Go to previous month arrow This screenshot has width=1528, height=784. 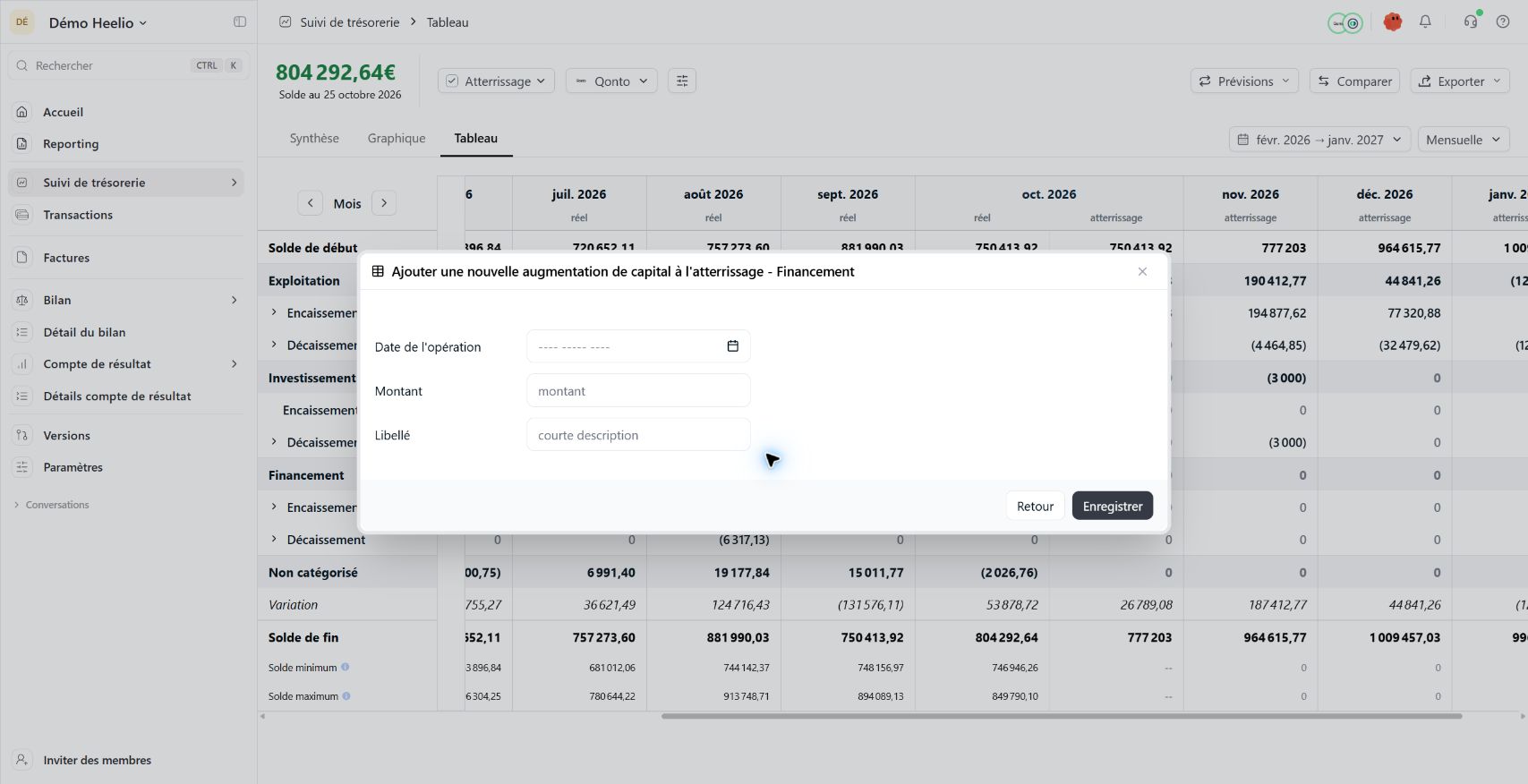[310, 203]
